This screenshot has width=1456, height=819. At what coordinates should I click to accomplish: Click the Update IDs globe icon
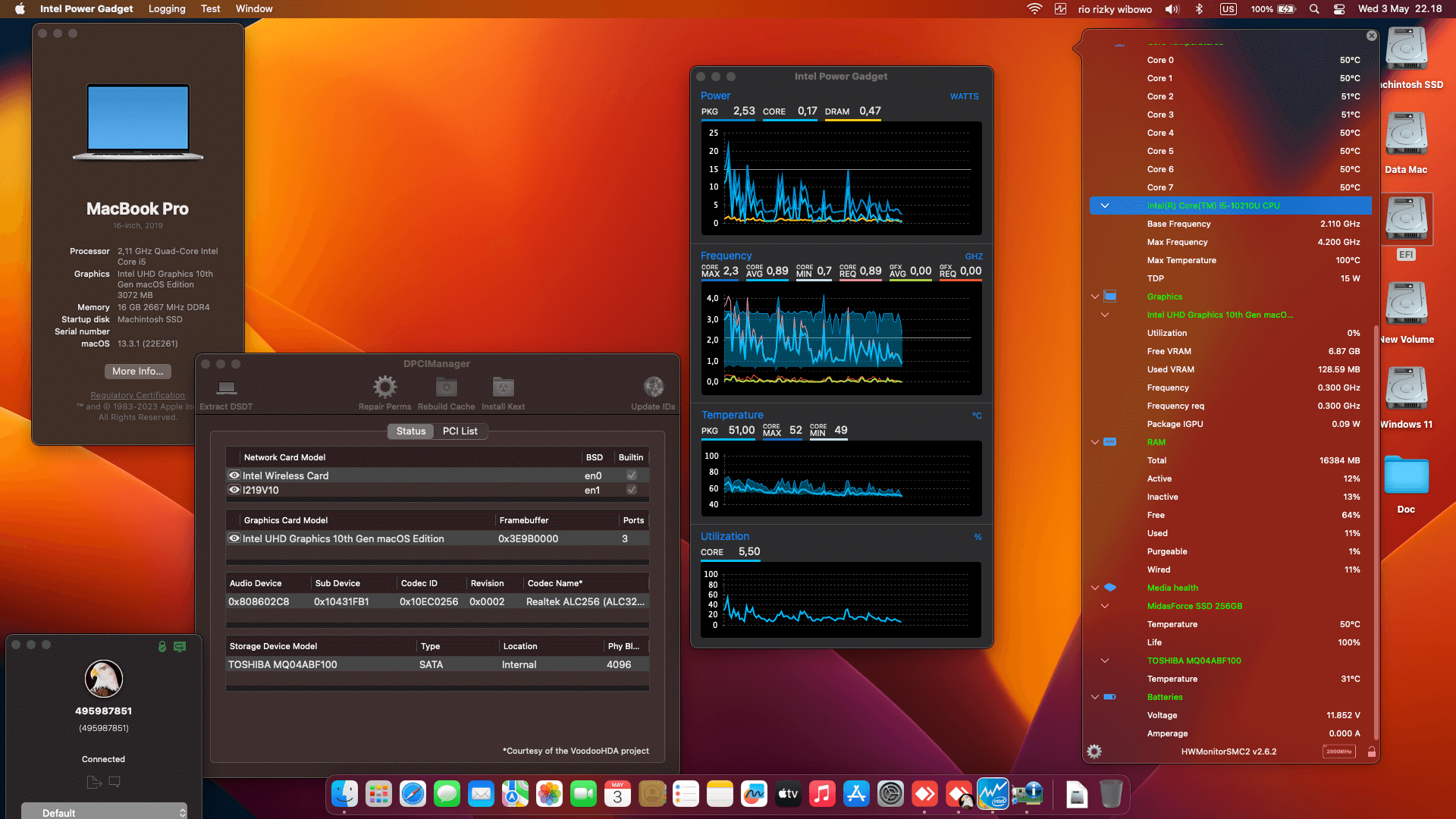[x=653, y=388]
